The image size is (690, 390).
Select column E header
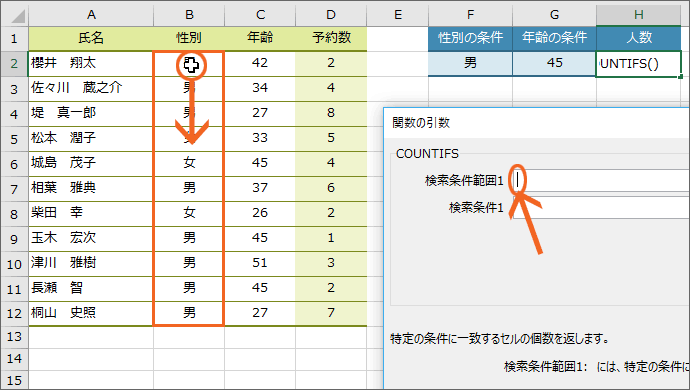(398, 15)
